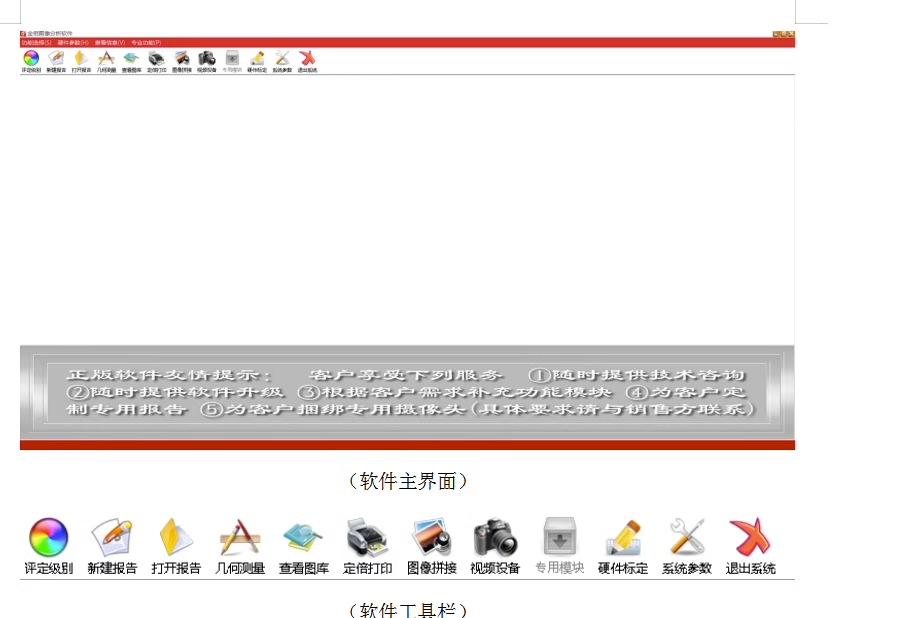Click the large 系统参数 tools icon
901x618 pixels.
[687, 538]
